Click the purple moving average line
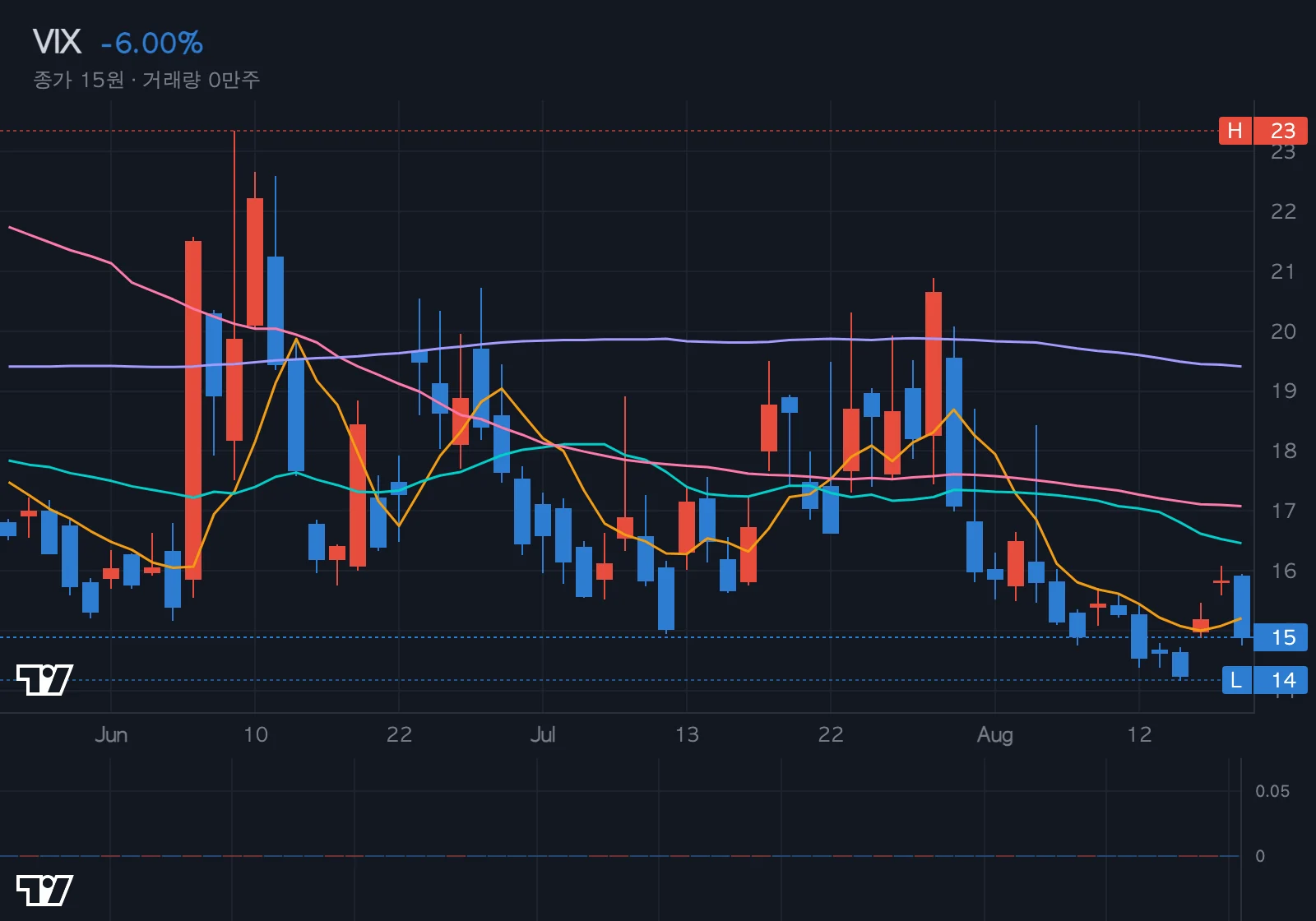Image resolution: width=1316 pixels, height=921 pixels. click(625, 340)
